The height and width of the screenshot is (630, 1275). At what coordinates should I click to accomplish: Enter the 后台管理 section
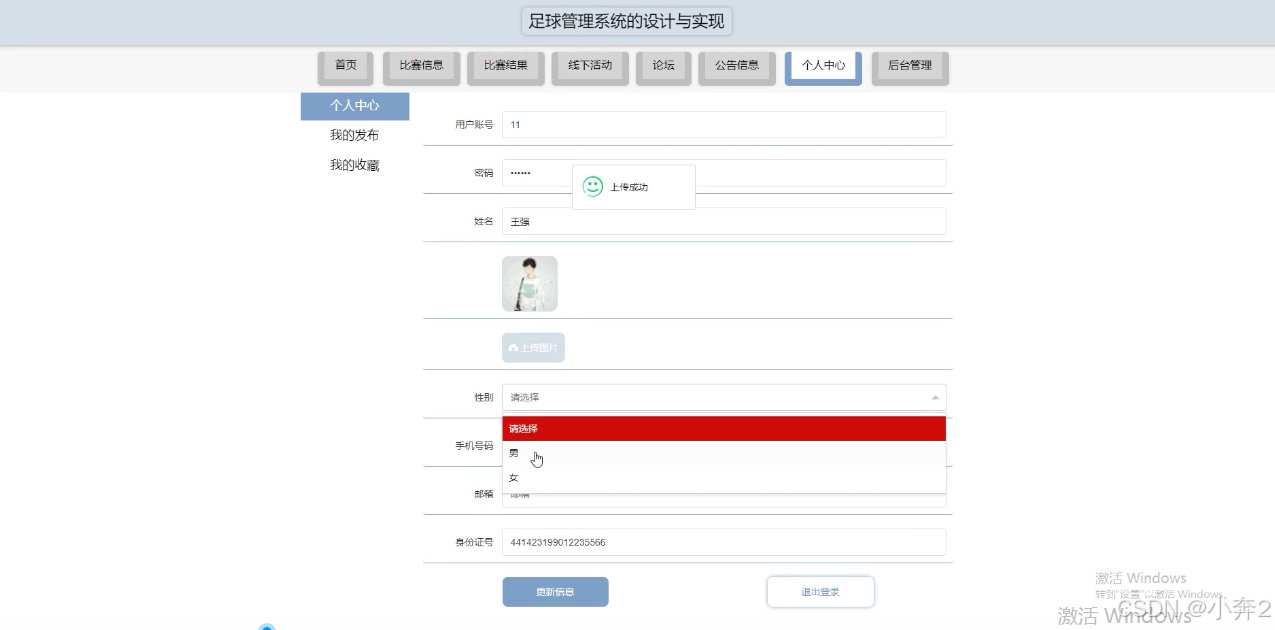click(909, 66)
